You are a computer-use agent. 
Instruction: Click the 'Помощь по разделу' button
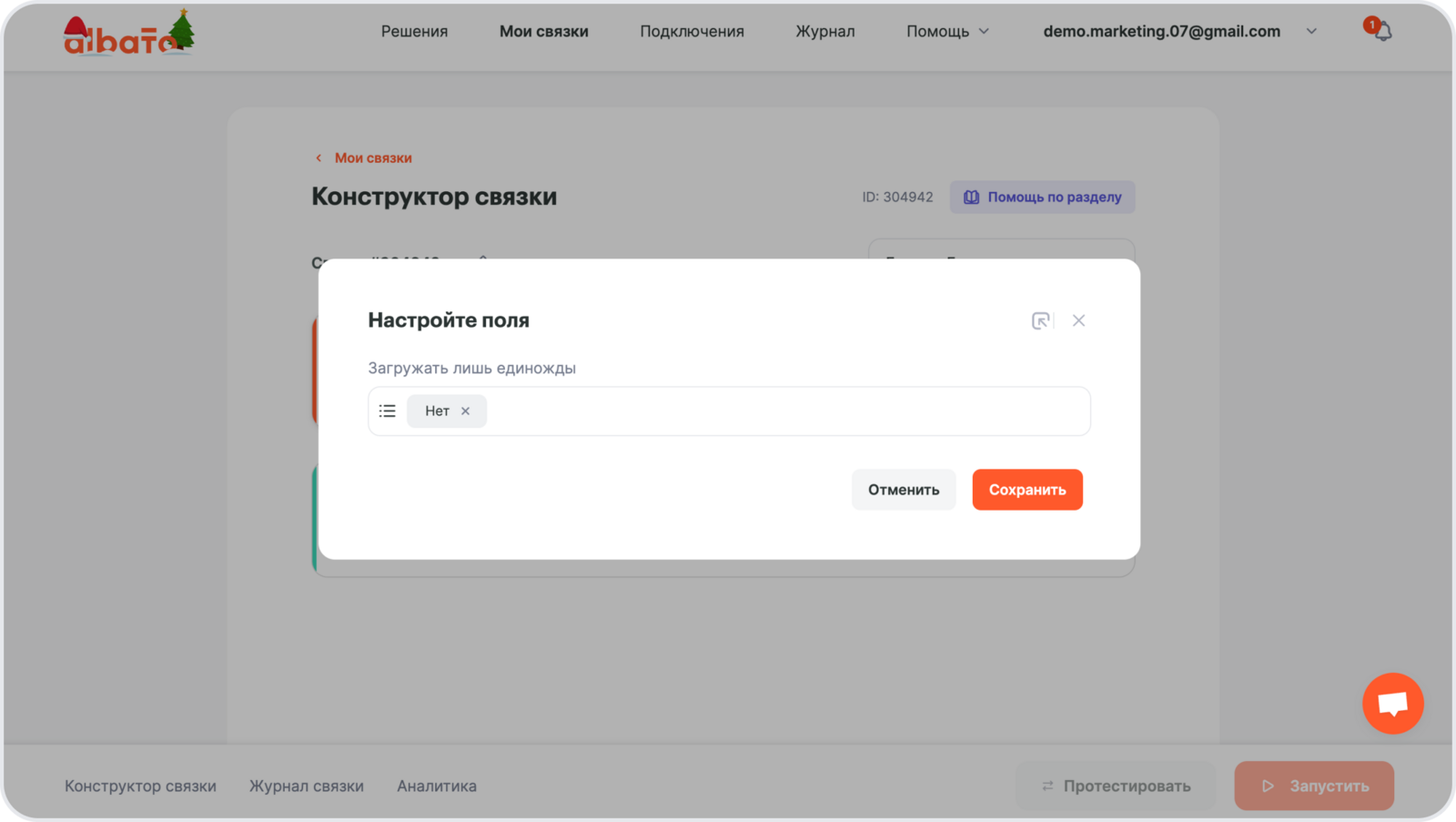[x=1042, y=198]
